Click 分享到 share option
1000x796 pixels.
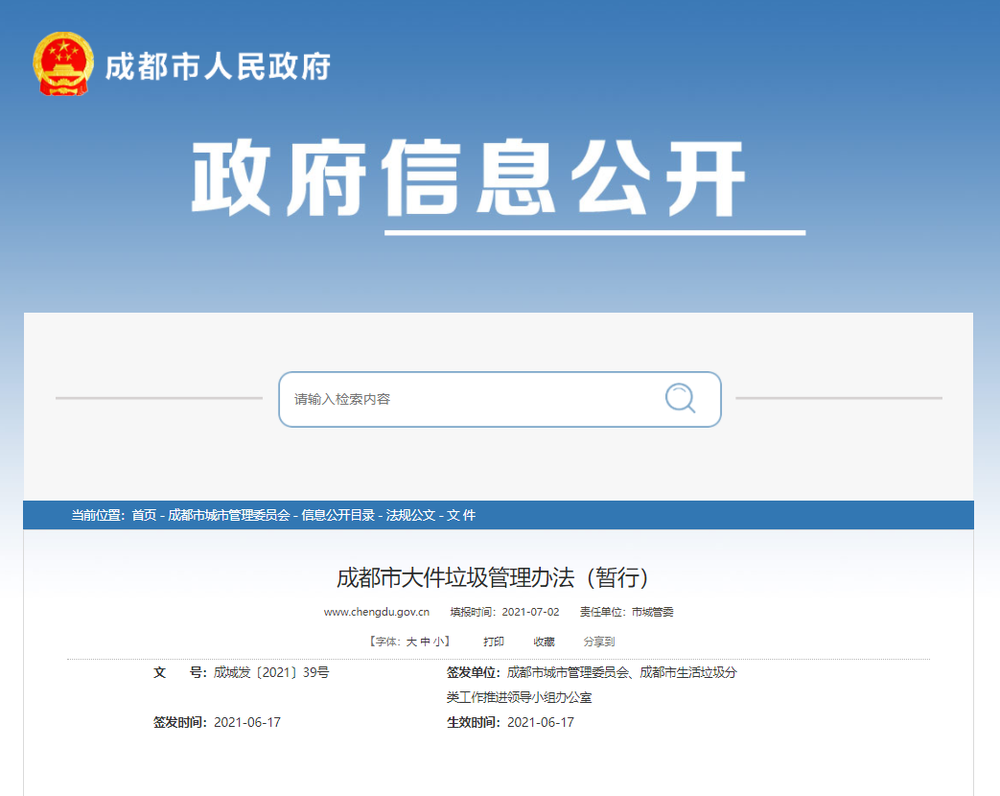599,642
